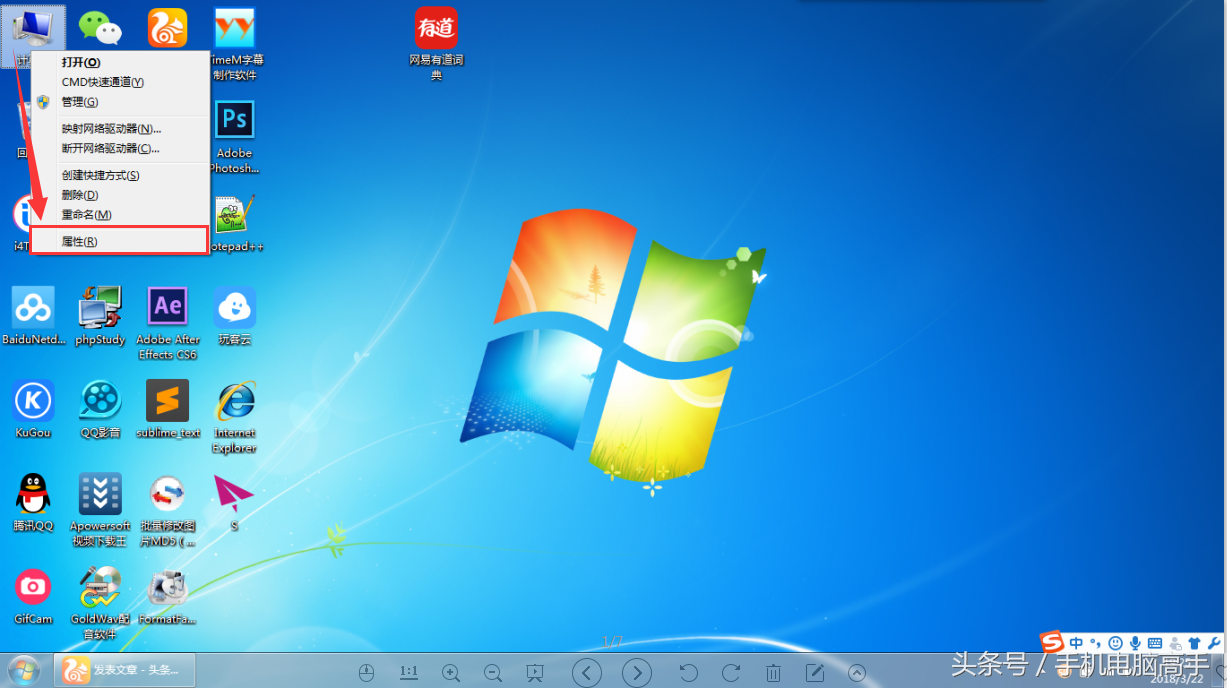The image size is (1227, 688).
Task: Click 属性(R) in the context menu
Action: tap(80, 241)
